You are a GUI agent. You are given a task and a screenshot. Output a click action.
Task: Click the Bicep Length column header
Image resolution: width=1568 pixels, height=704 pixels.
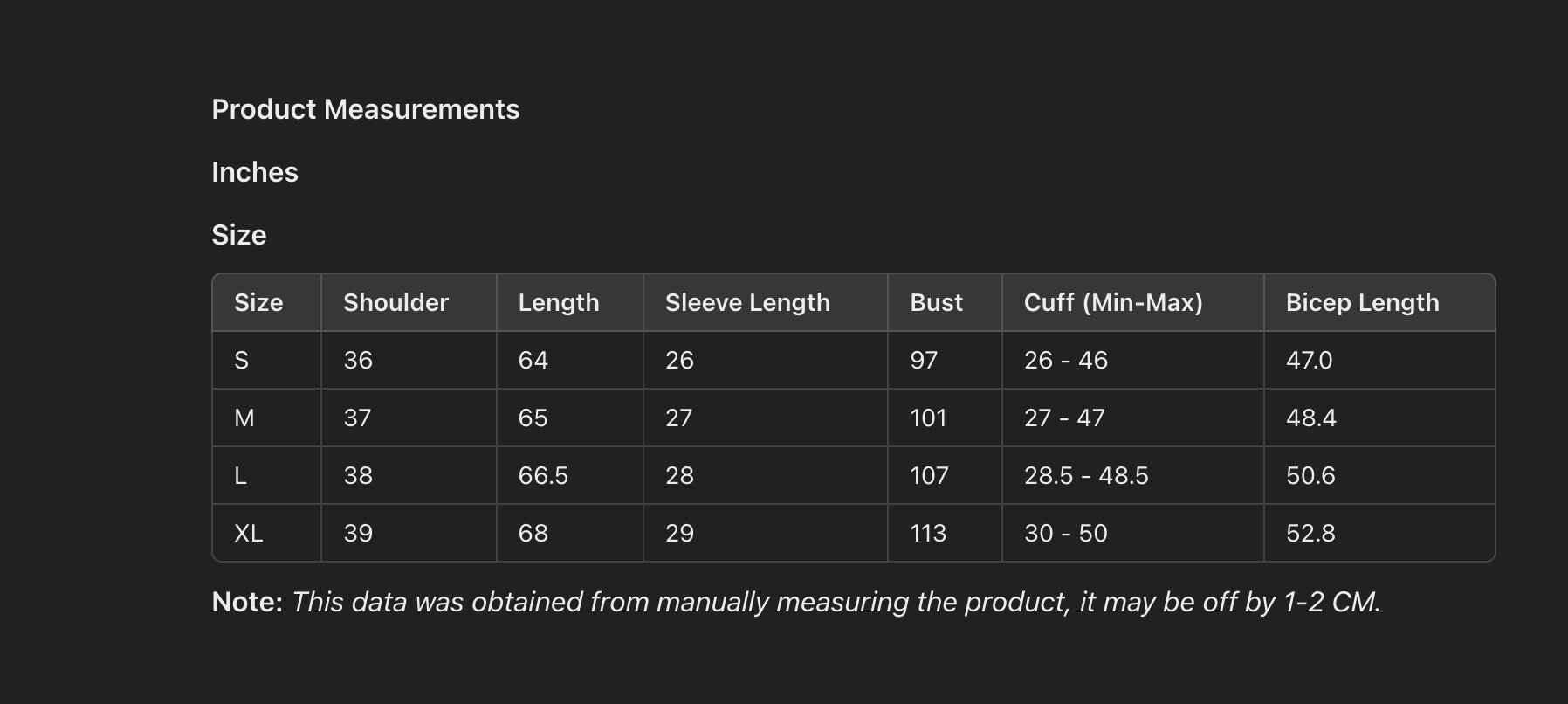pyautogui.click(x=1362, y=302)
